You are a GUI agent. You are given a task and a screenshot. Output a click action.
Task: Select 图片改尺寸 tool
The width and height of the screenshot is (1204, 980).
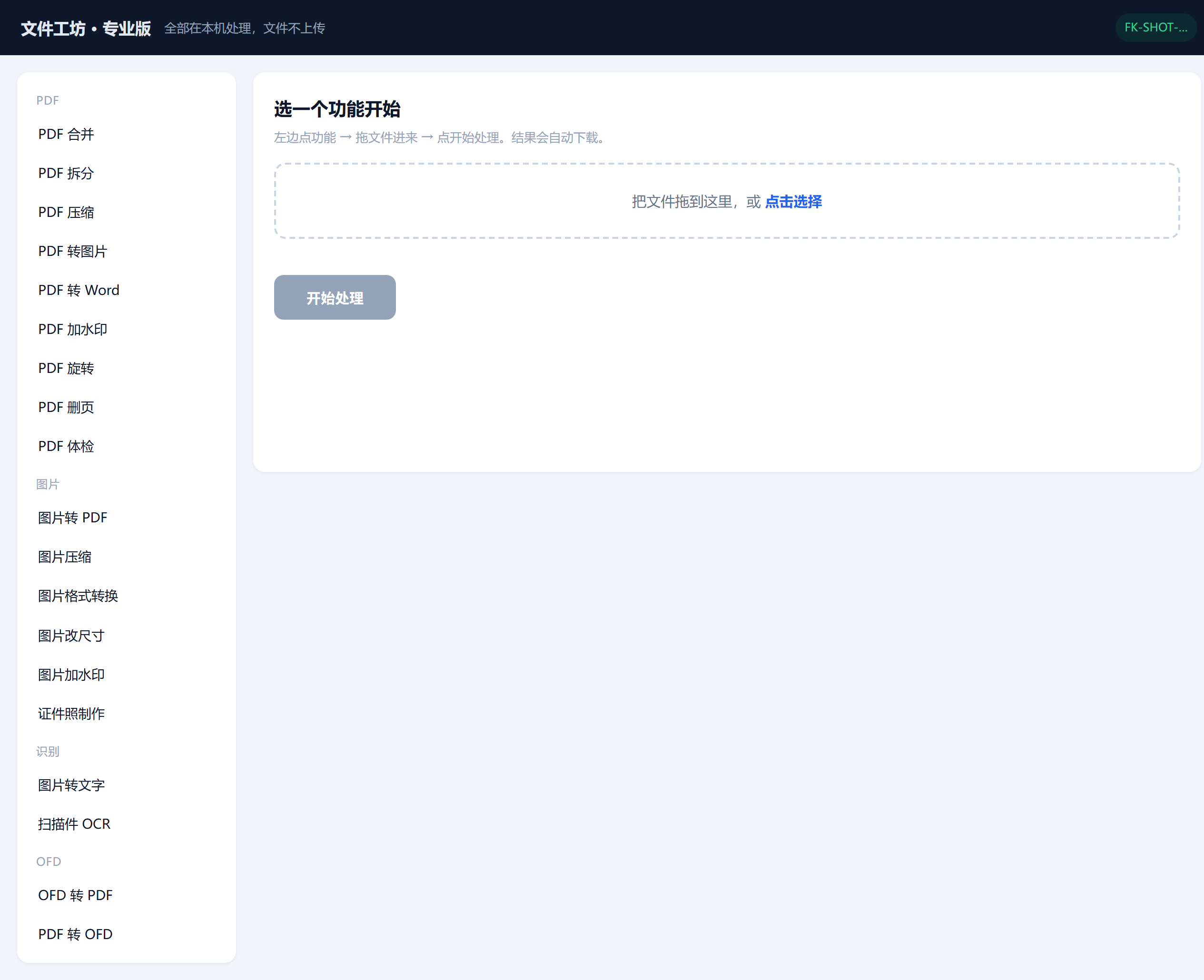(127, 636)
